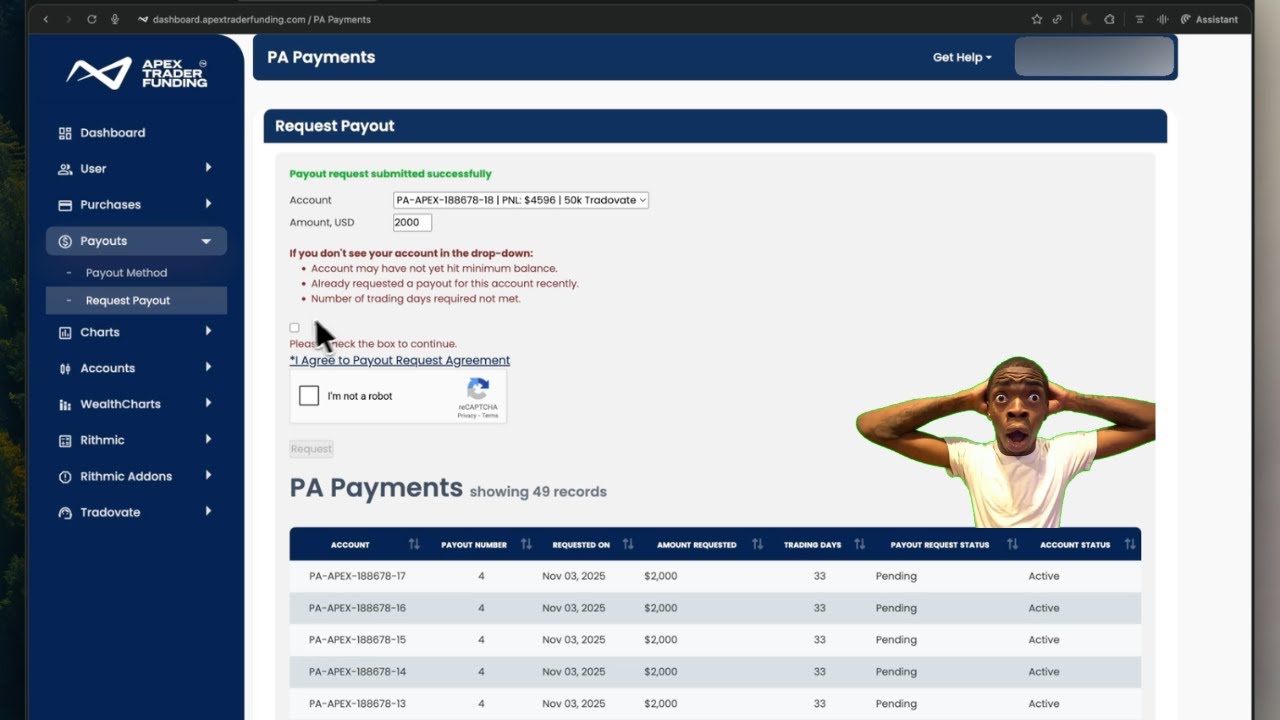Click account cell PA-APEX-188678-14
This screenshot has width=1280, height=720.
357,672
